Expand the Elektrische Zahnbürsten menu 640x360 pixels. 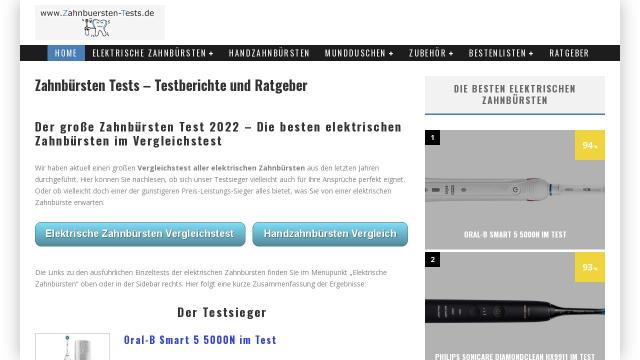tap(153, 53)
